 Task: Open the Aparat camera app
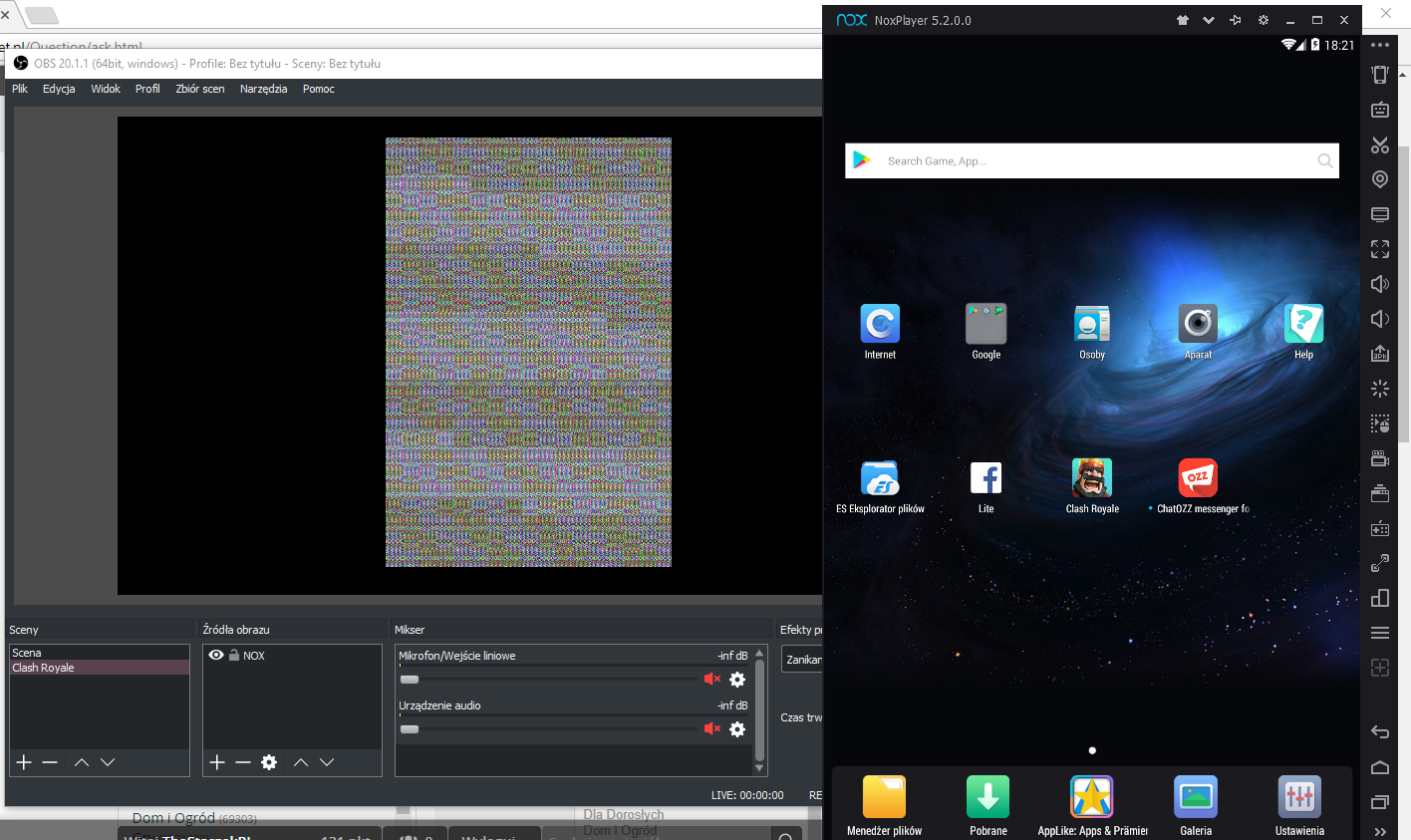[1197, 325]
